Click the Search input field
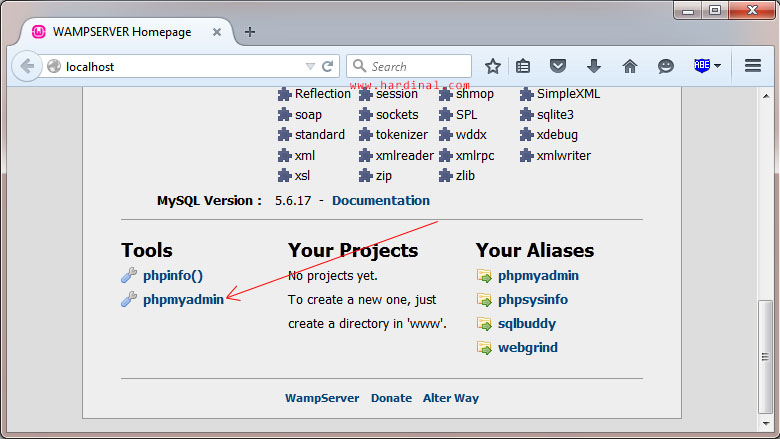Image resolution: width=780 pixels, height=439 pixels. pyautogui.click(x=409, y=66)
